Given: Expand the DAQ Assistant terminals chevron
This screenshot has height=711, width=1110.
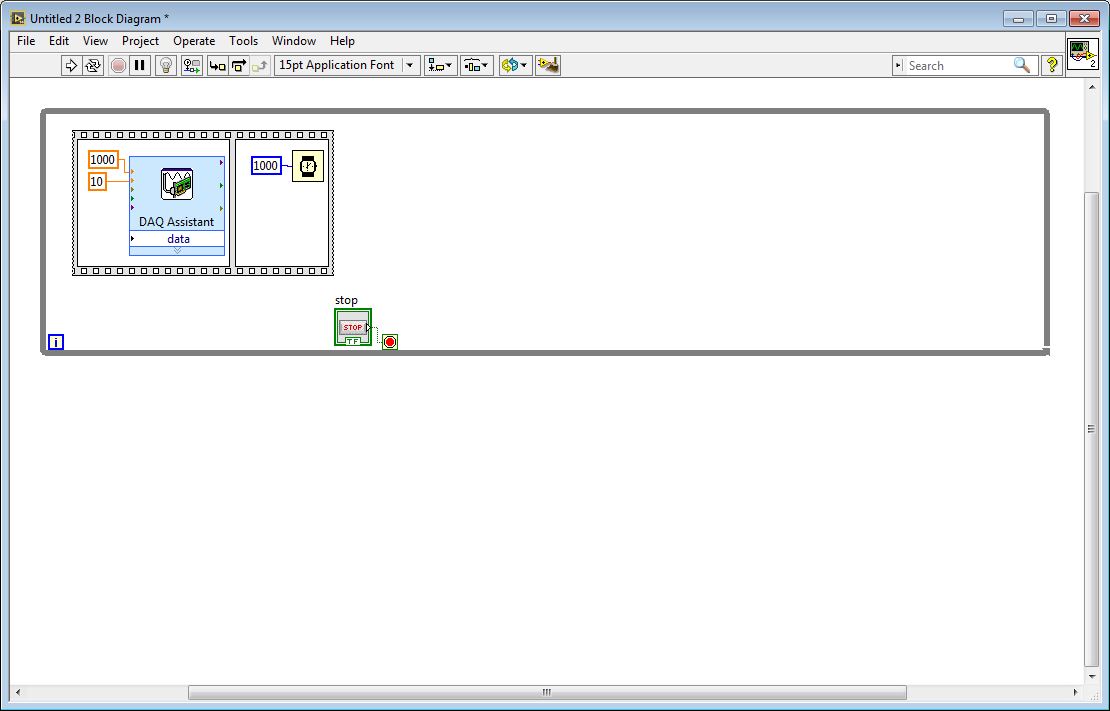Looking at the screenshot, I should pyautogui.click(x=177, y=251).
